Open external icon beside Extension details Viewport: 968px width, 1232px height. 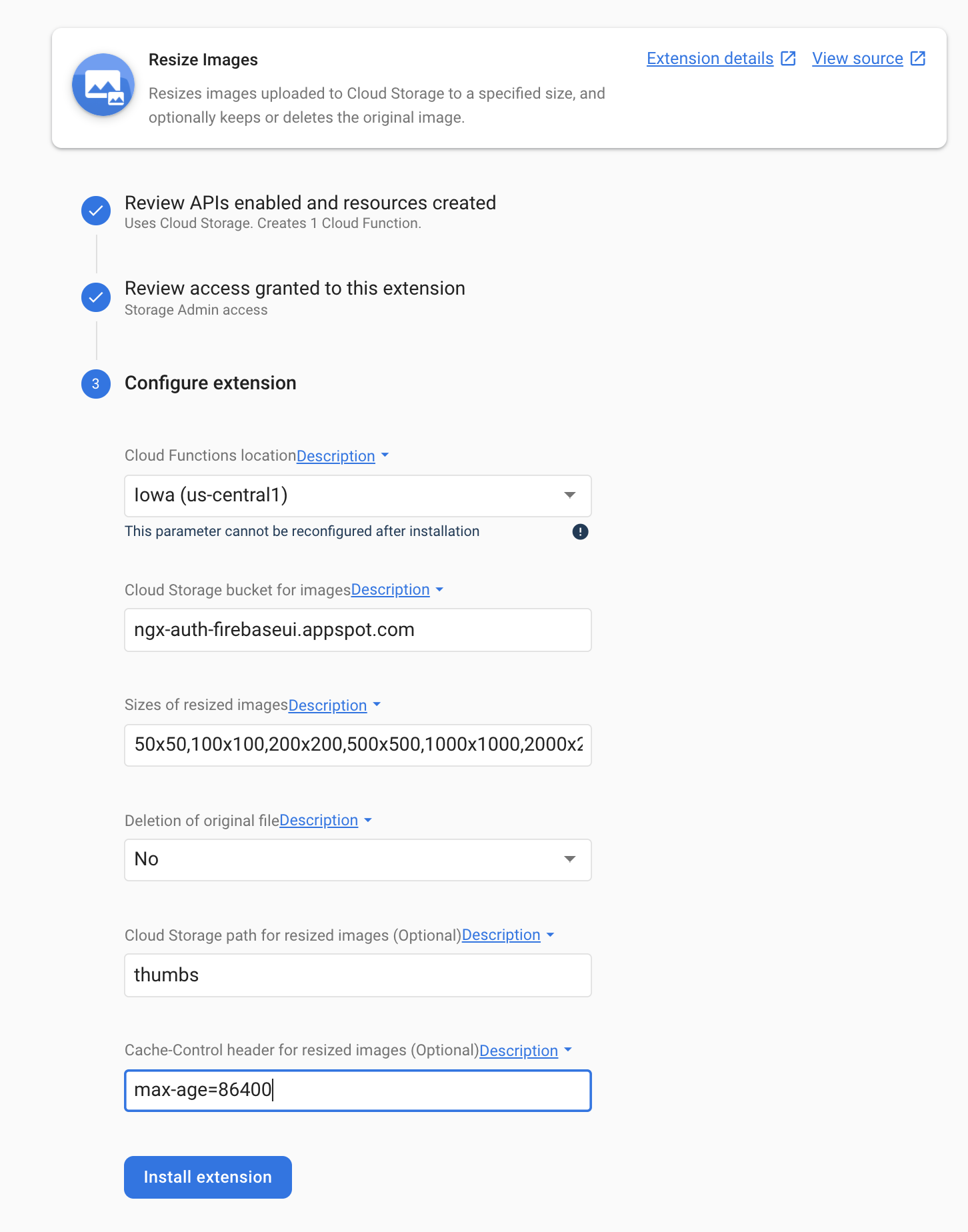pyautogui.click(x=789, y=59)
